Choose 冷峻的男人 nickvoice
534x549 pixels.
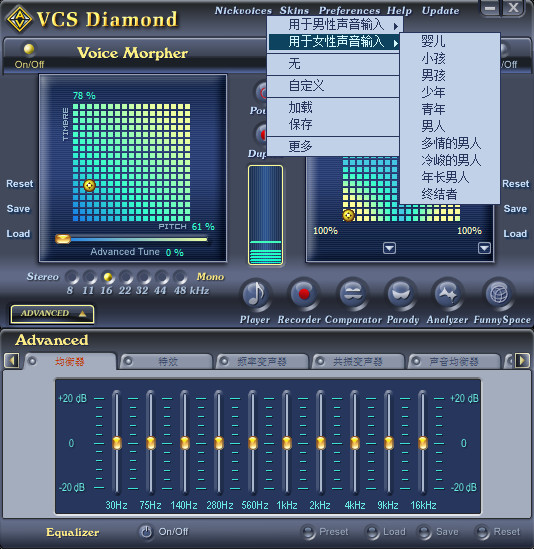451,160
